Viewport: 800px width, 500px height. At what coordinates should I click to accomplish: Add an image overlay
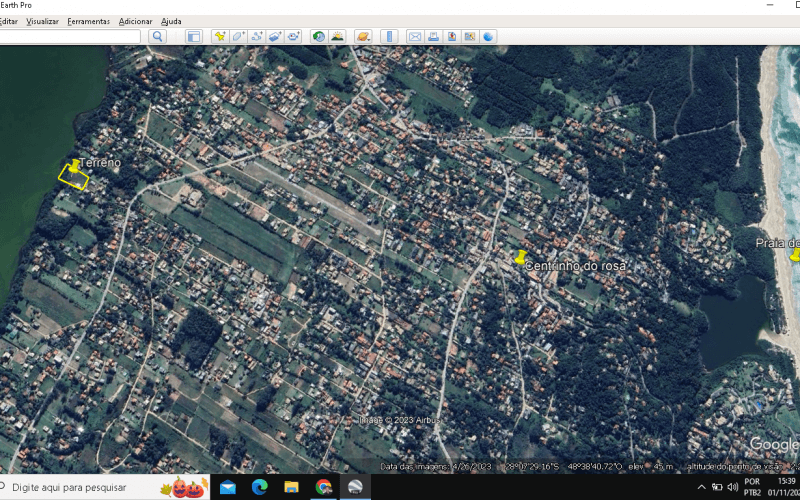point(275,36)
